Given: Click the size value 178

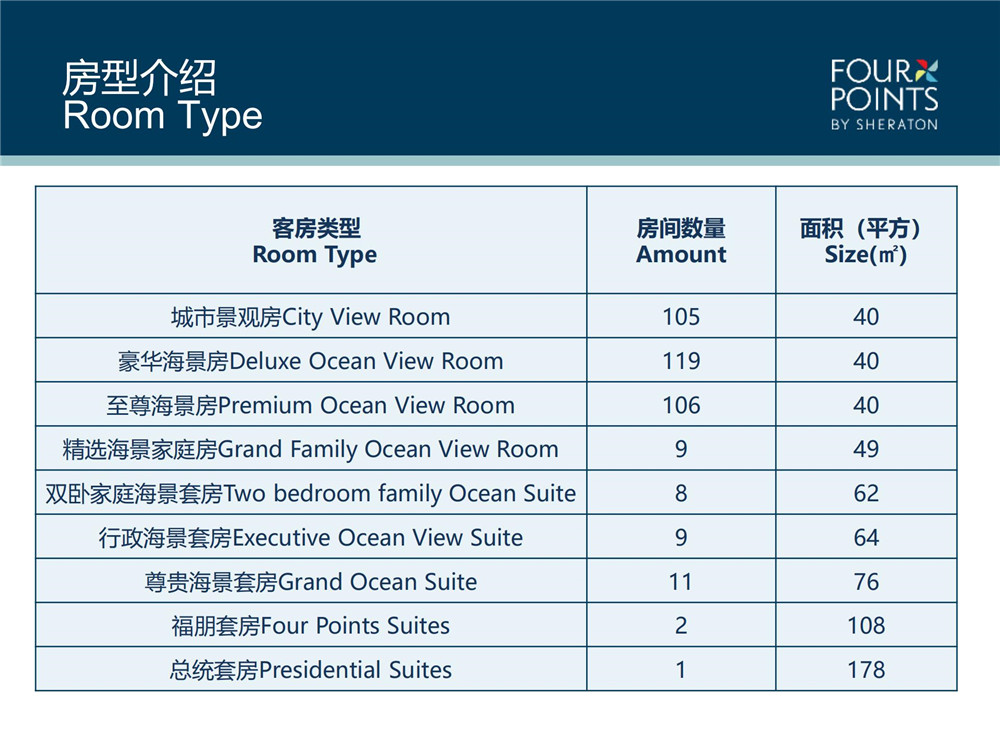Looking at the screenshot, I should (866, 670).
